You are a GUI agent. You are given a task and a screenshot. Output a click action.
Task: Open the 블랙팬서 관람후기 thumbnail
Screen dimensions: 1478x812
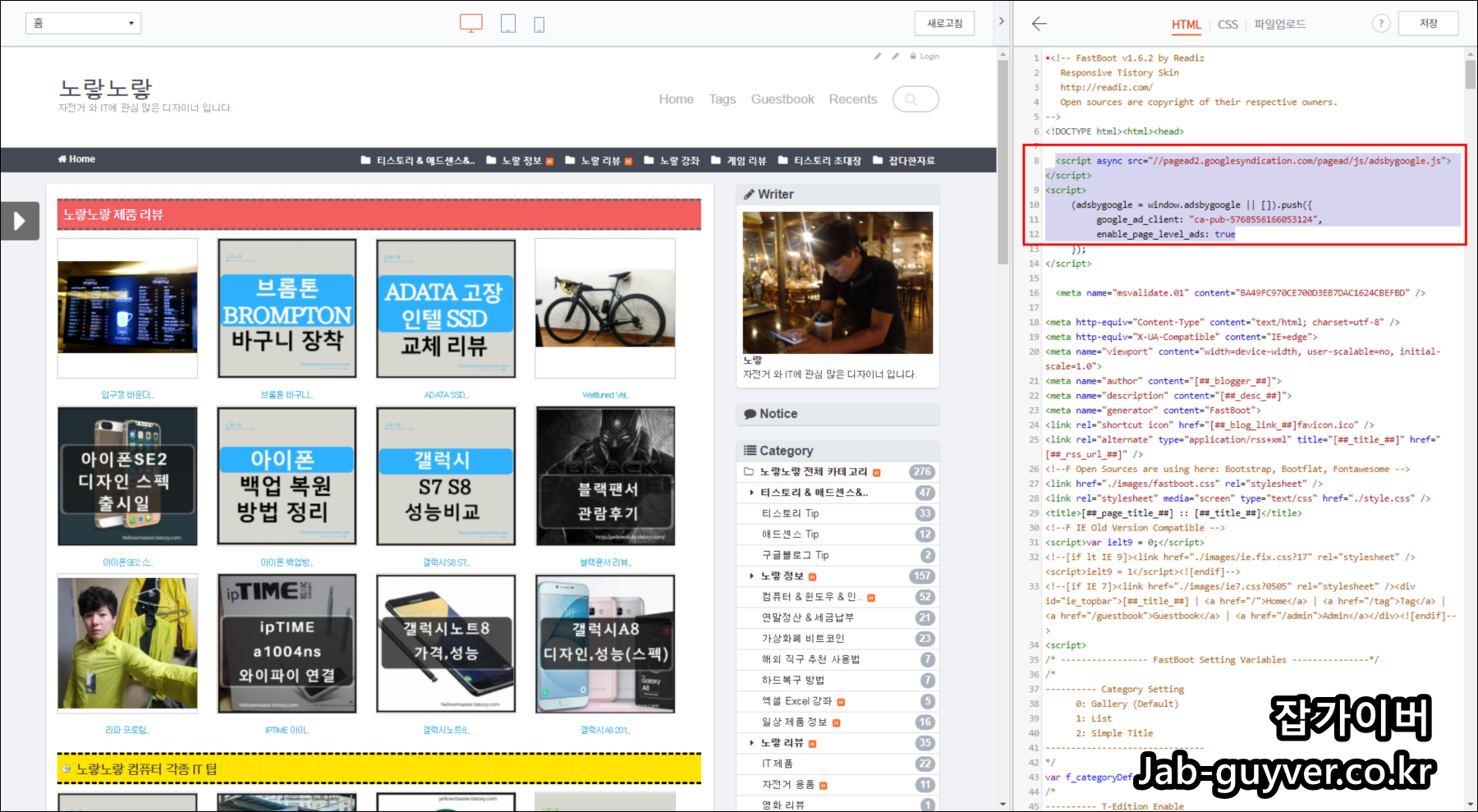click(x=605, y=476)
